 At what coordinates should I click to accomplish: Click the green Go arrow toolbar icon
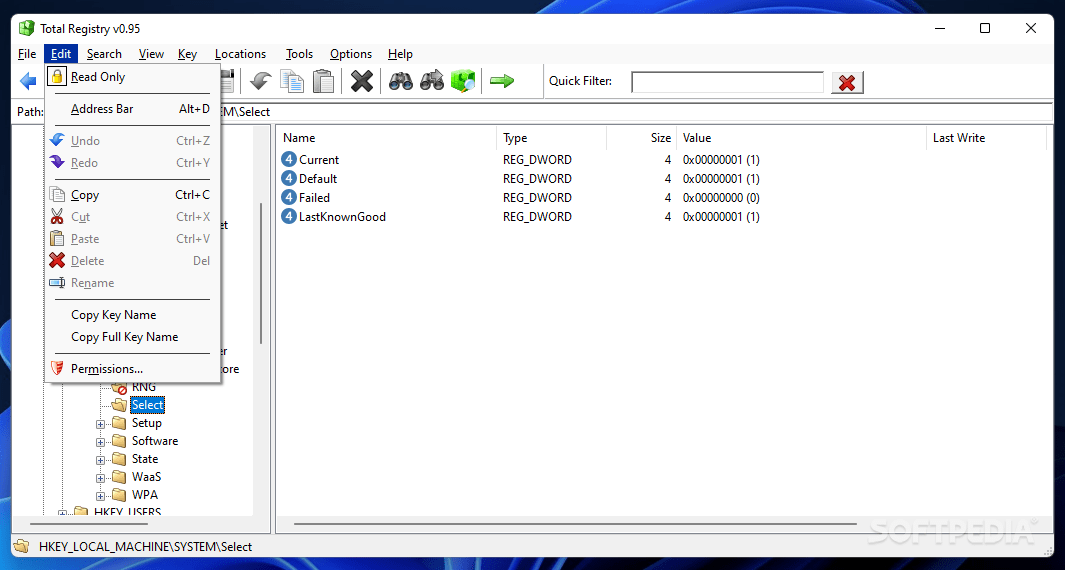[x=502, y=82]
